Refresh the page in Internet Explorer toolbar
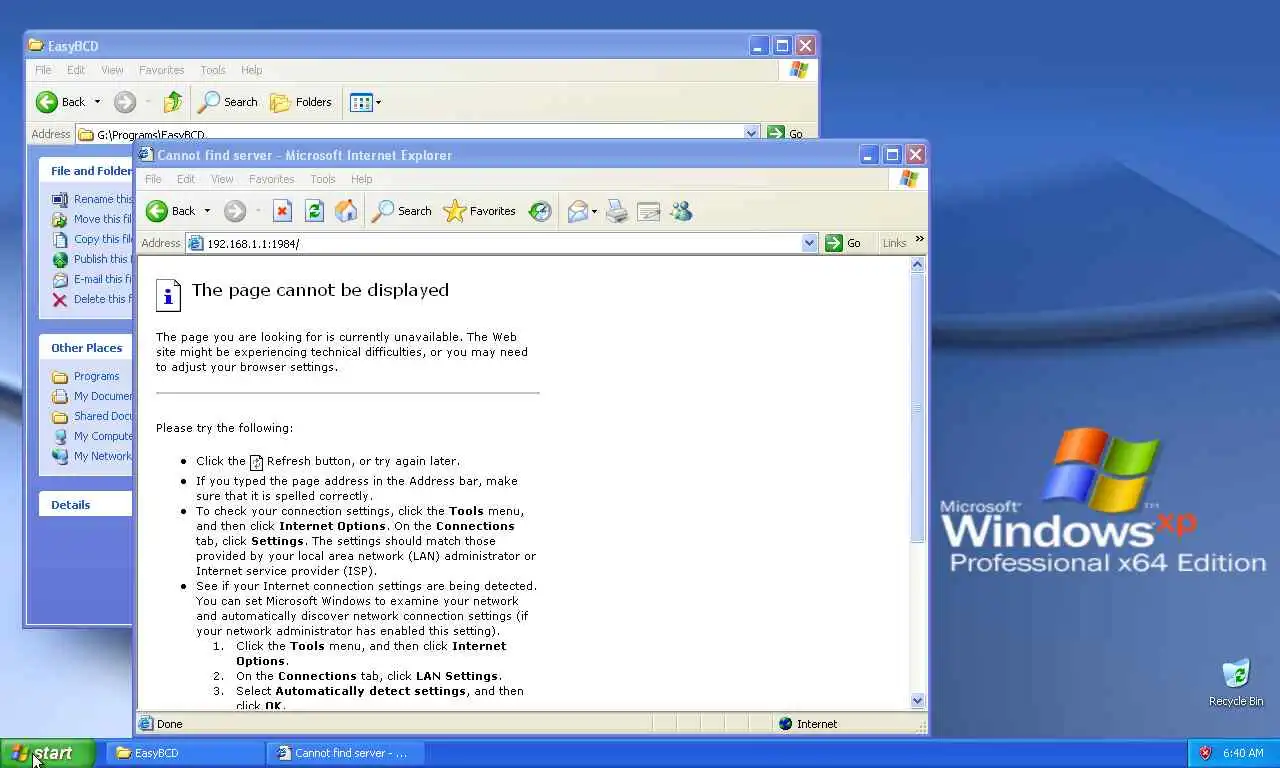 (x=314, y=211)
